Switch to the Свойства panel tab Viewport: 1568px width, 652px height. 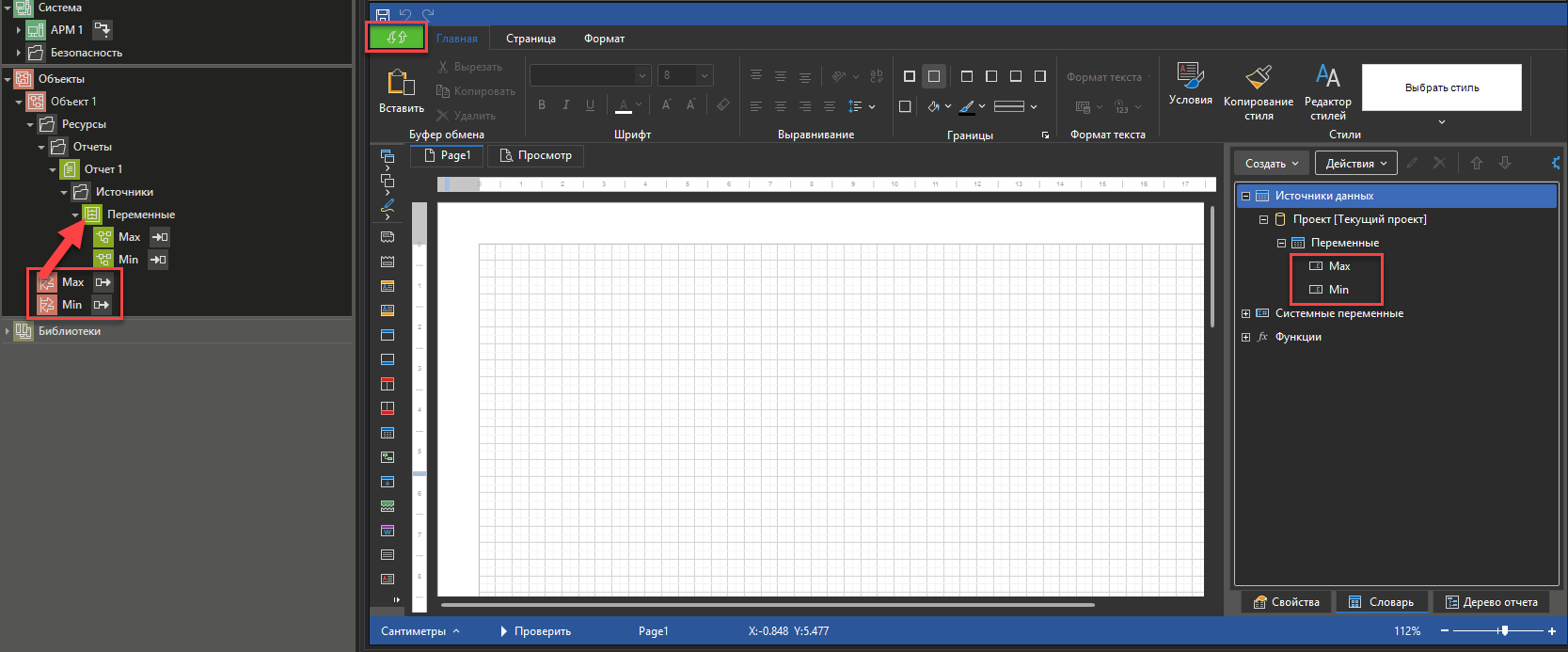click(x=1286, y=602)
